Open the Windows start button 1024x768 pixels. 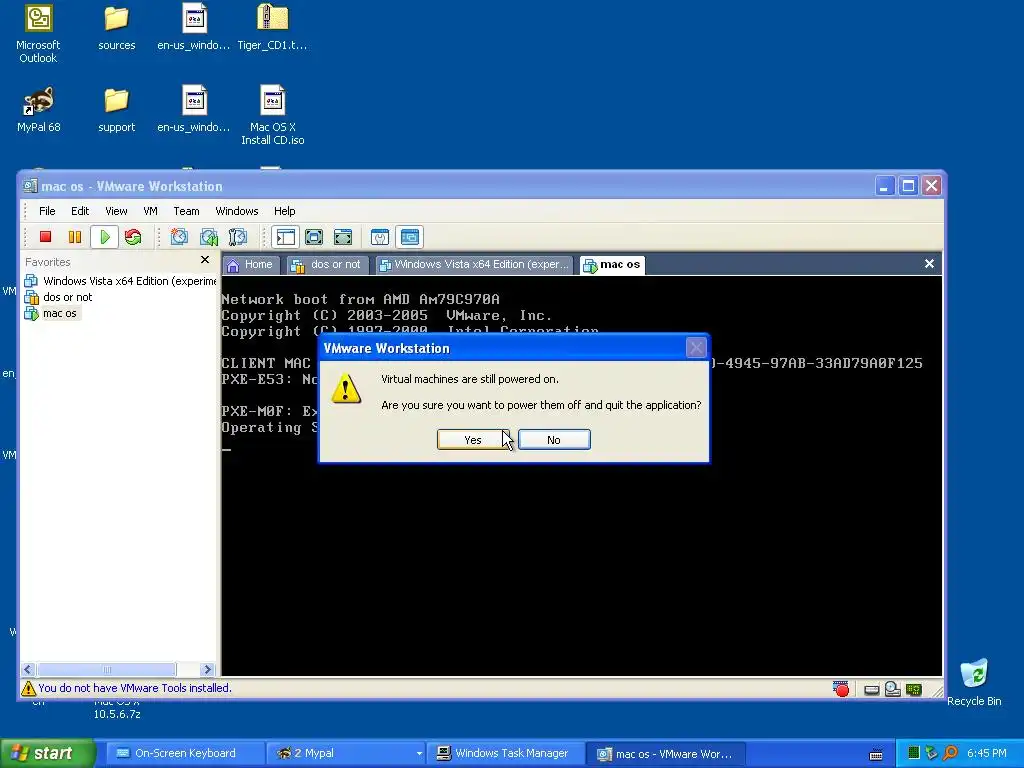click(x=47, y=753)
